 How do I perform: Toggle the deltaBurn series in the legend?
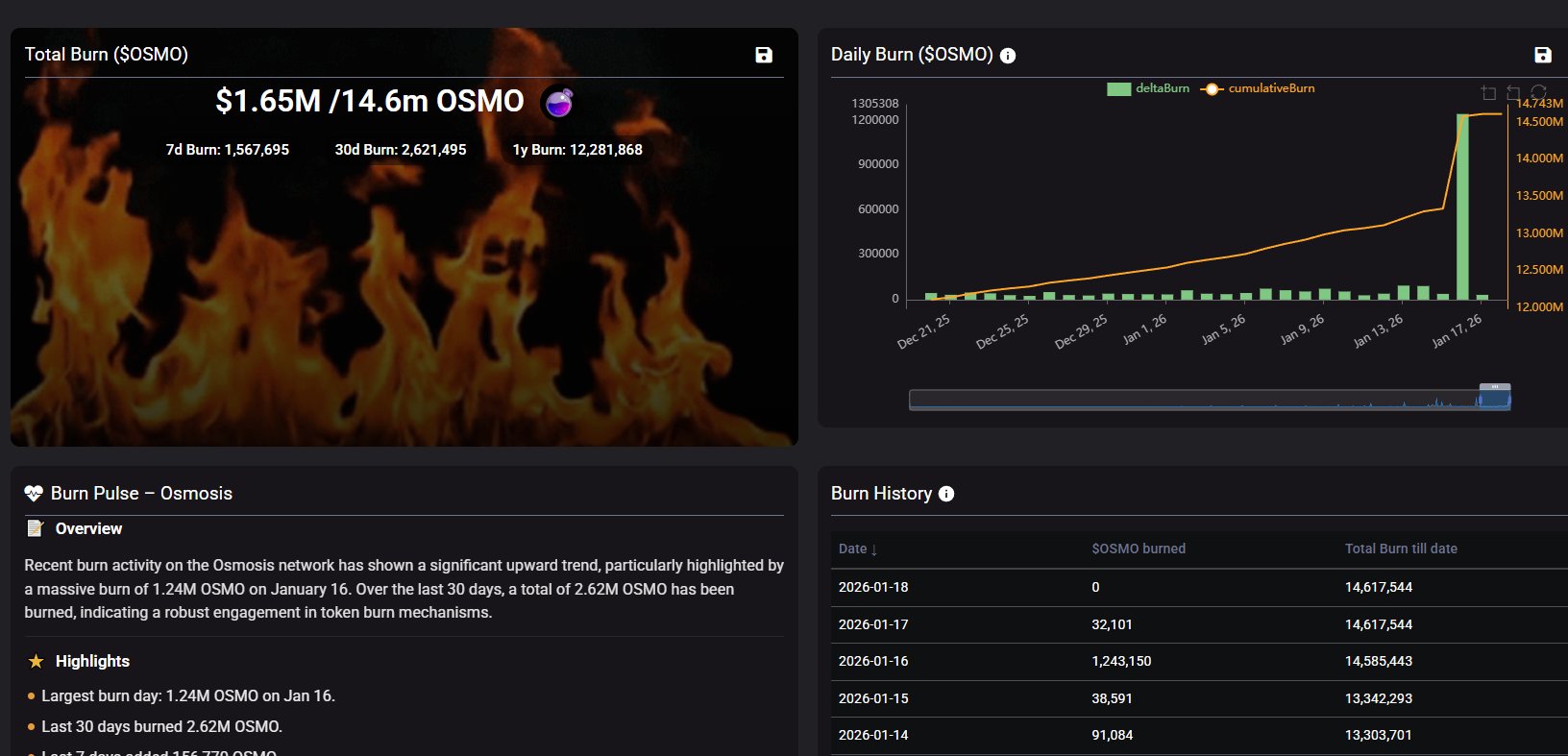(1148, 88)
